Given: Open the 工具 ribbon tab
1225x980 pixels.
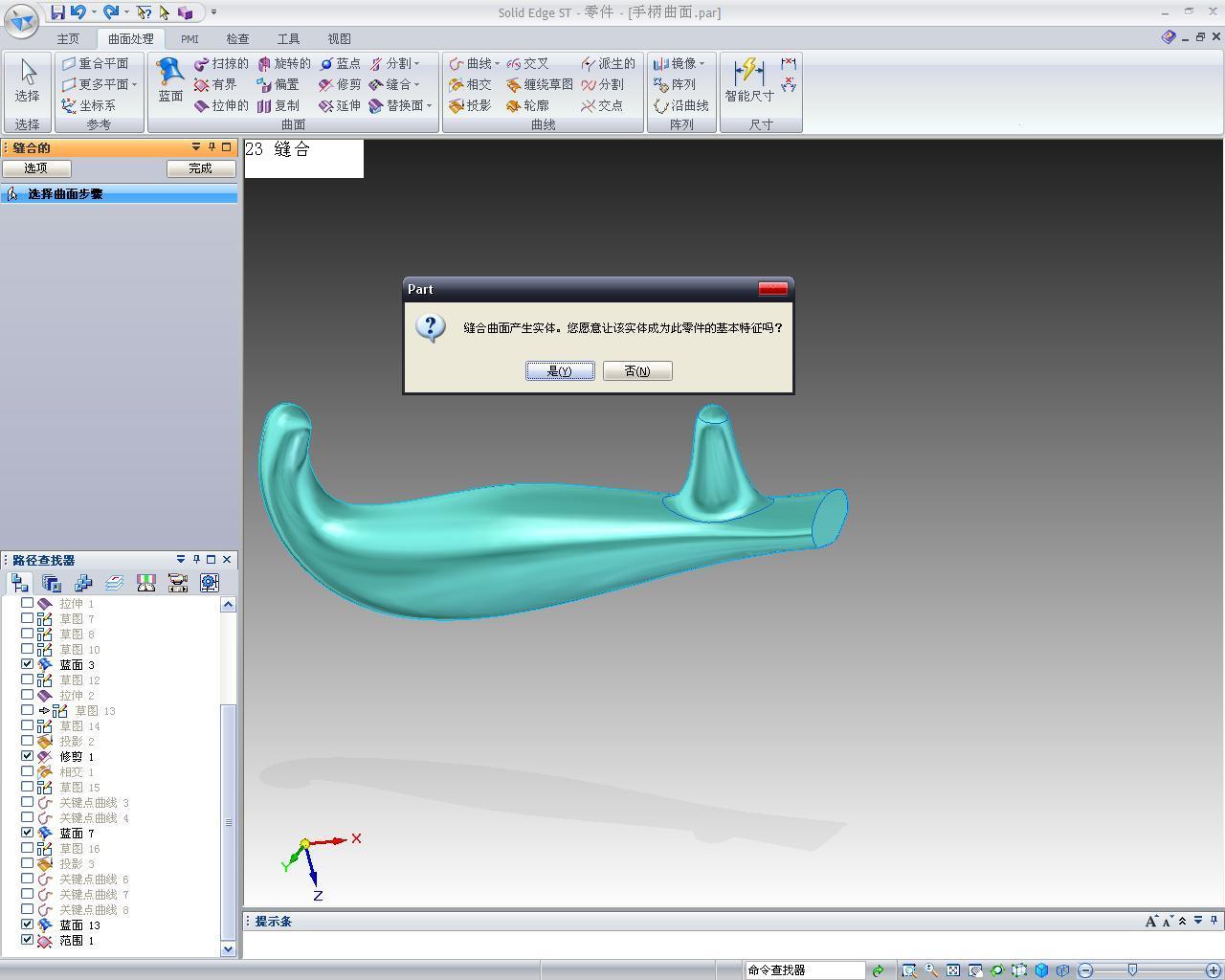Looking at the screenshot, I should click(x=288, y=39).
